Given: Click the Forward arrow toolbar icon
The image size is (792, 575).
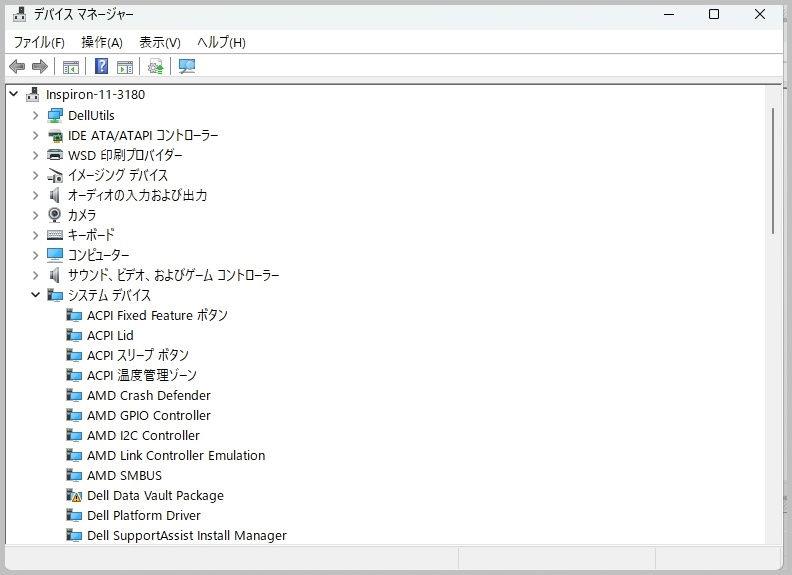Looking at the screenshot, I should 39,66.
